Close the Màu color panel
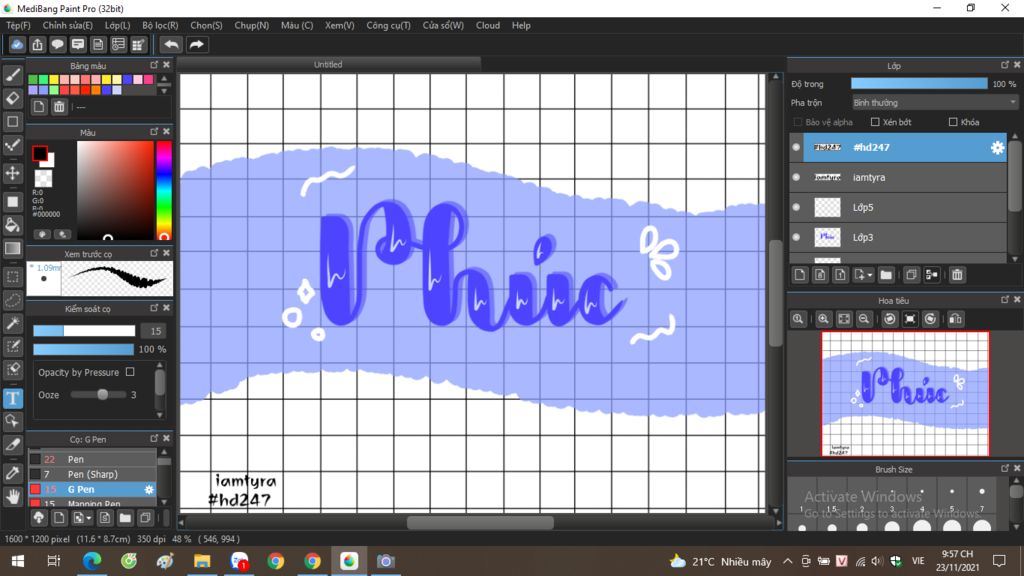The image size is (1024, 576). click(x=167, y=132)
